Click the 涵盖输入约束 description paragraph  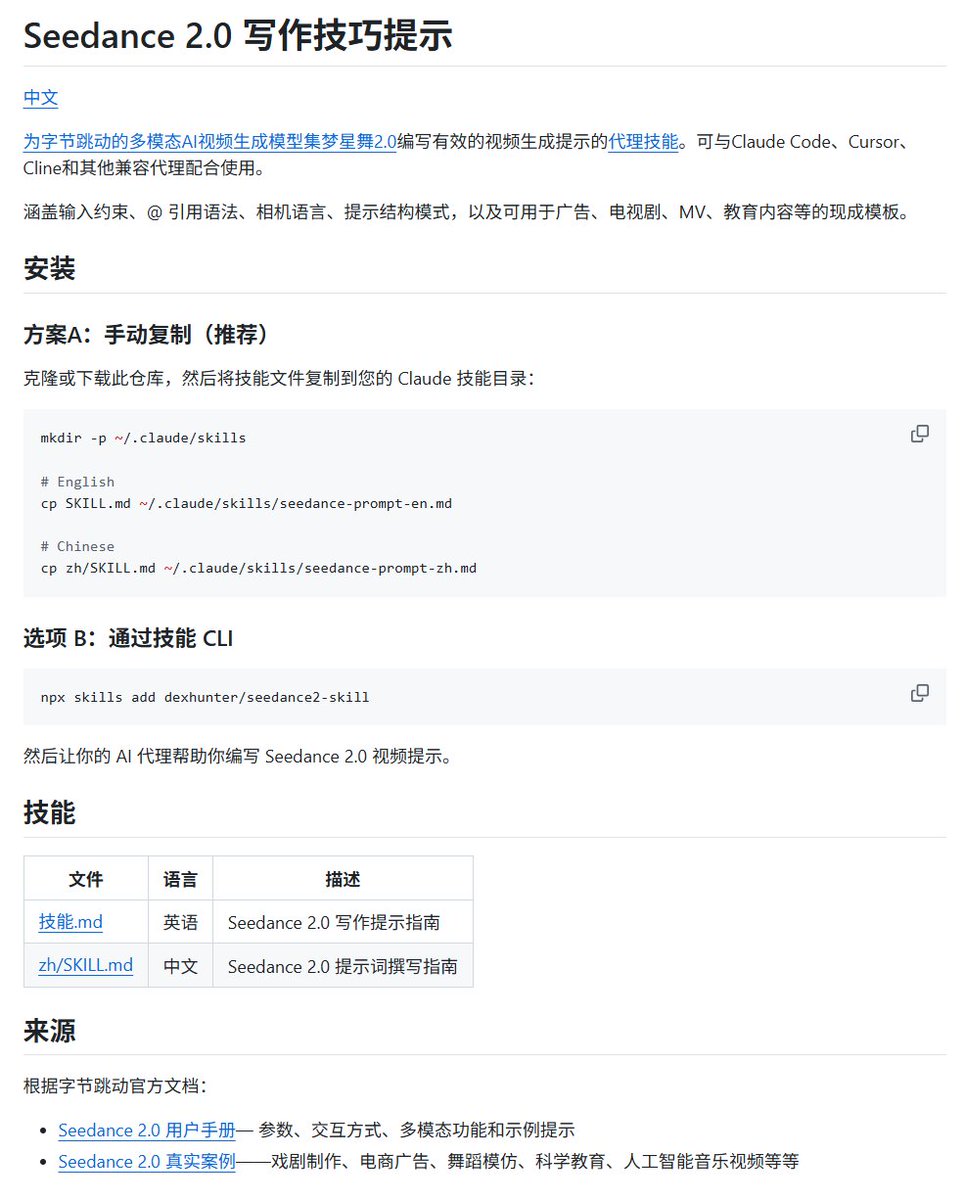click(x=467, y=212)
